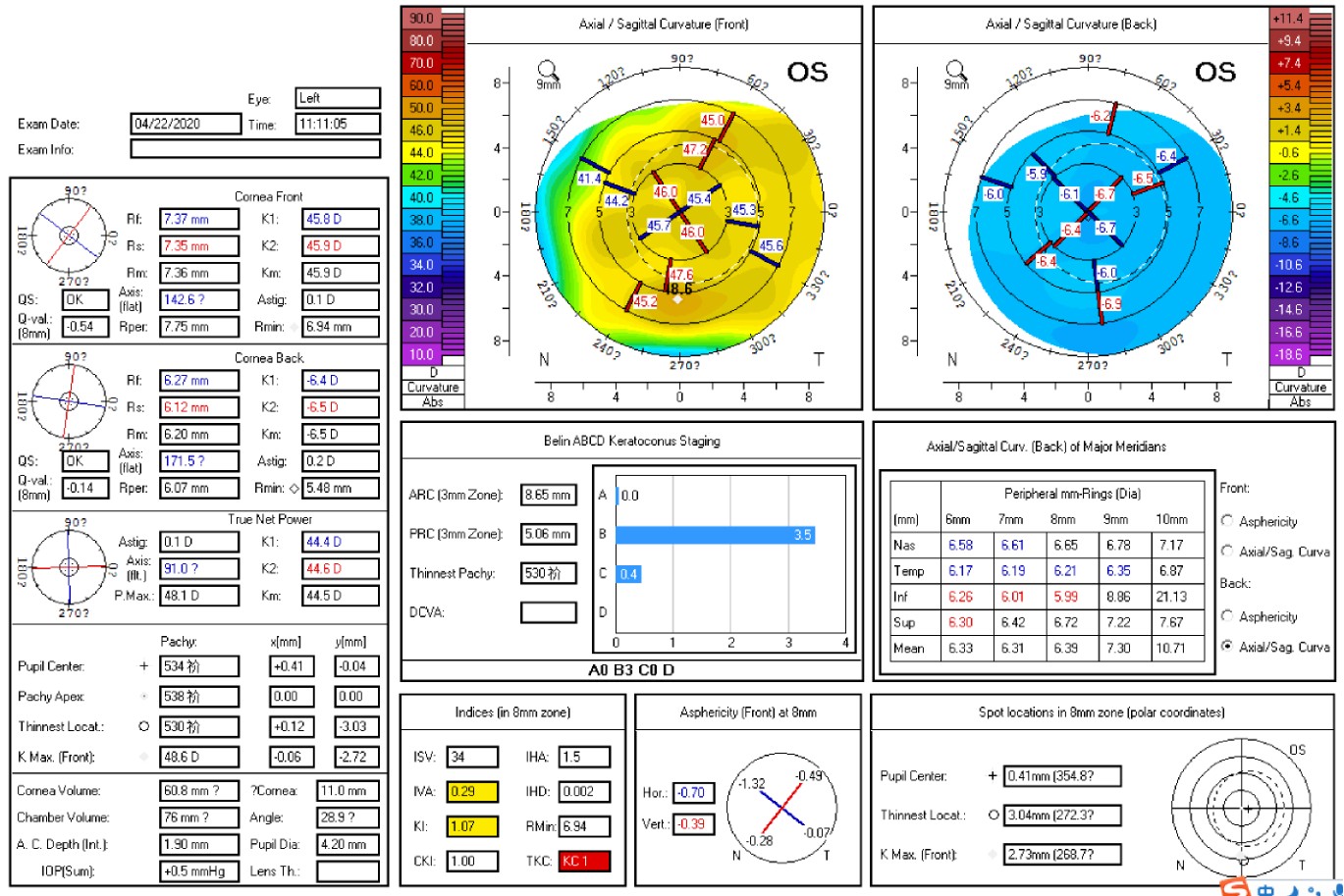
Task: Select the Back Axial/Sag. Curva radio button
Action: pos(1226,647)
